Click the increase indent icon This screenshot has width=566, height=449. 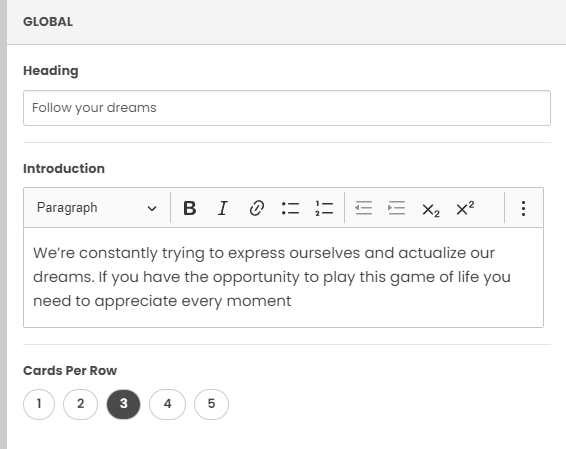coord(396,208)
